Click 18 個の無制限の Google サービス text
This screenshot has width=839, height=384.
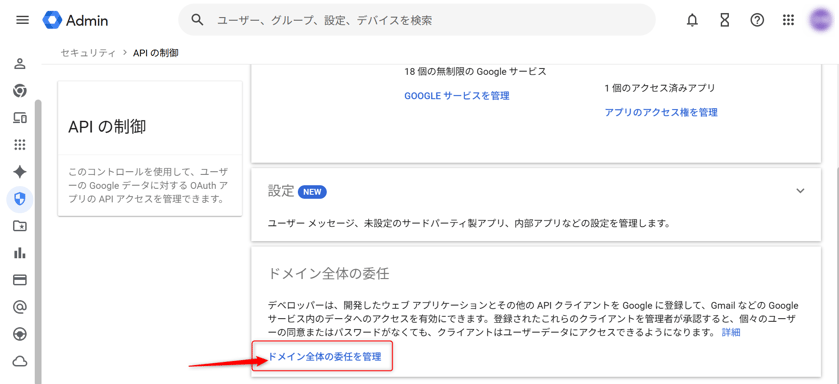point(475,71)
